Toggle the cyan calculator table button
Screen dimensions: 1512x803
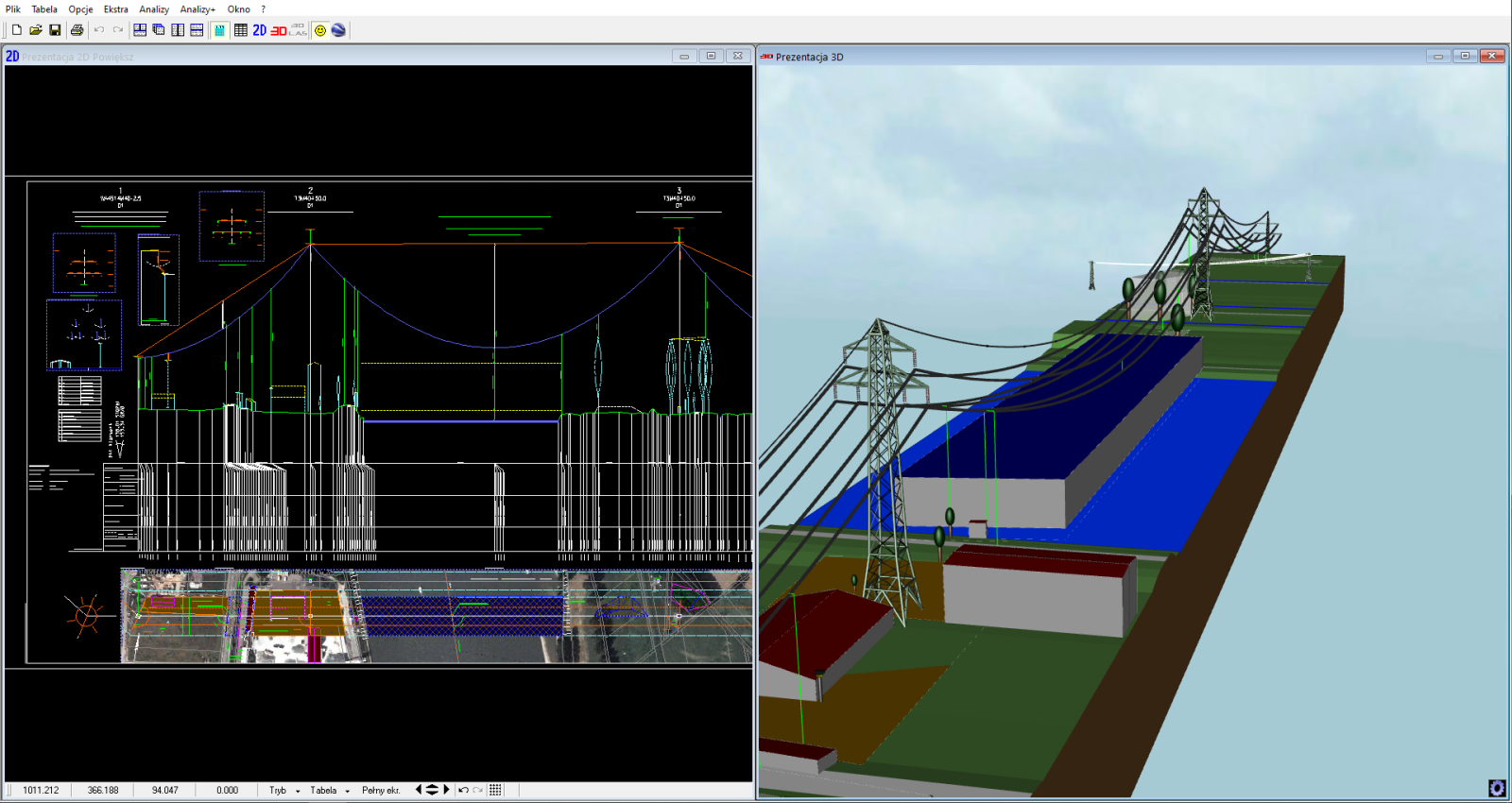click(219, 30)
